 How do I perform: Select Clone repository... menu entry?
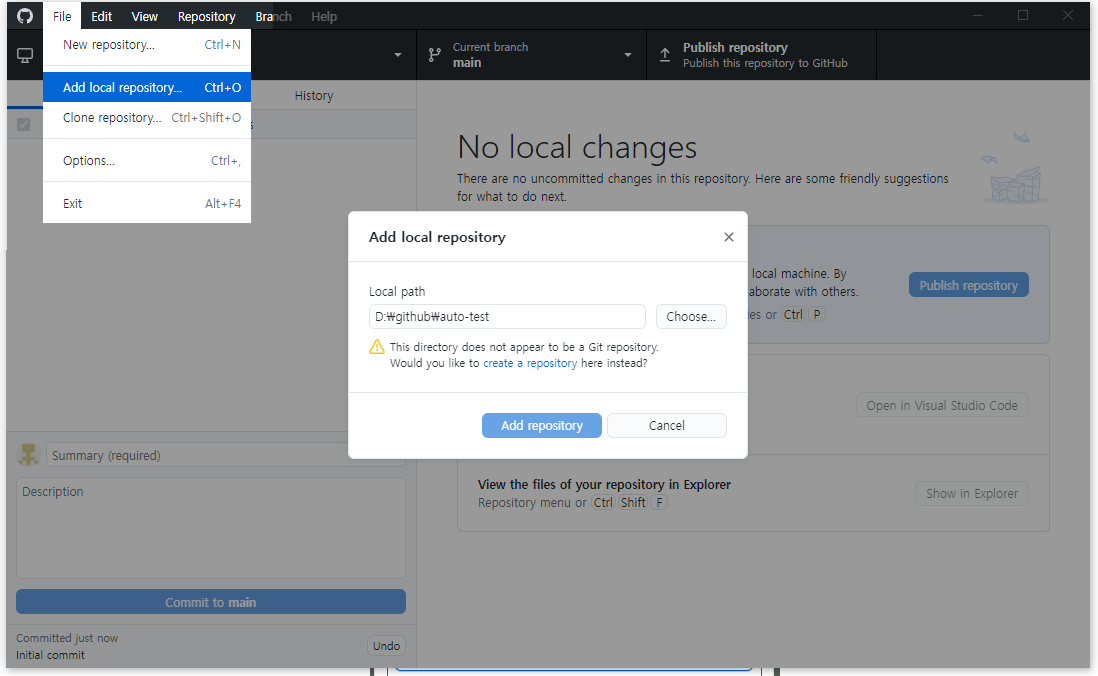147,118
